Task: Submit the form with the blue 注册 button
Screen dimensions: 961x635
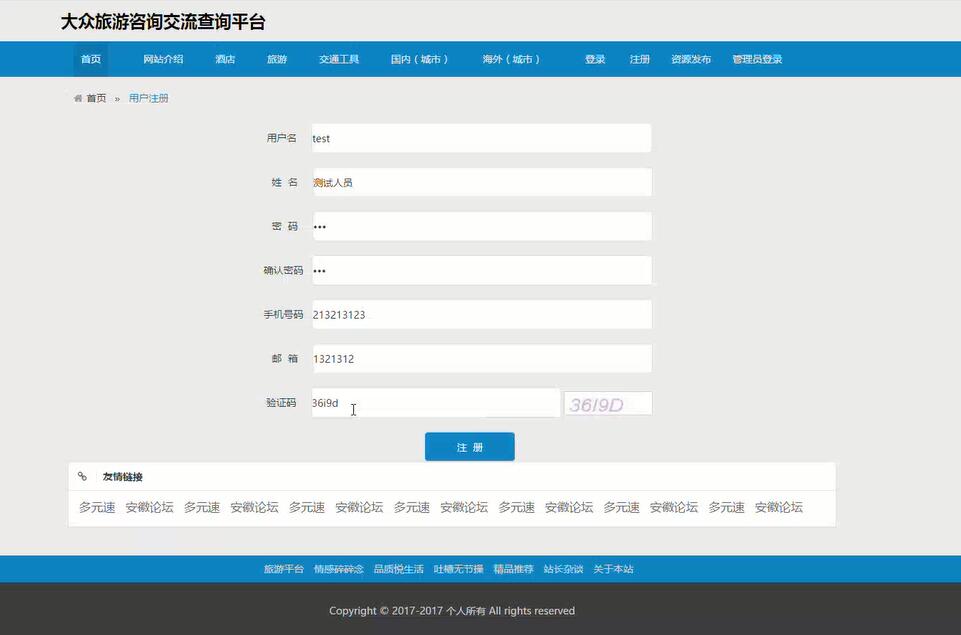Action: (x=469, y=447)
